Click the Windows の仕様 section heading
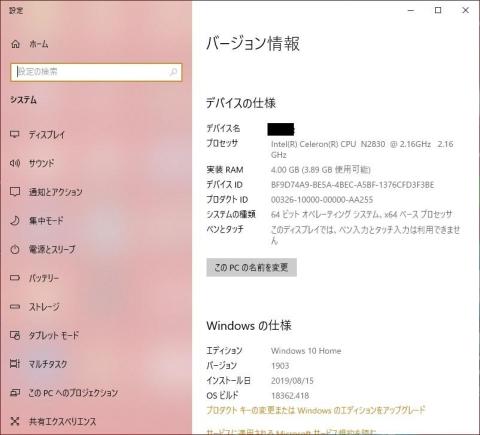 249,325
